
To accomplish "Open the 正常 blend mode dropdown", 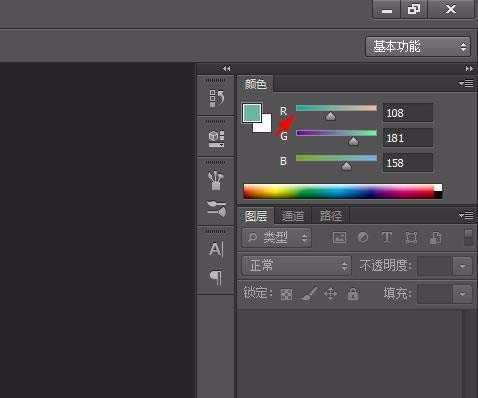I will [x=296, y=266].
